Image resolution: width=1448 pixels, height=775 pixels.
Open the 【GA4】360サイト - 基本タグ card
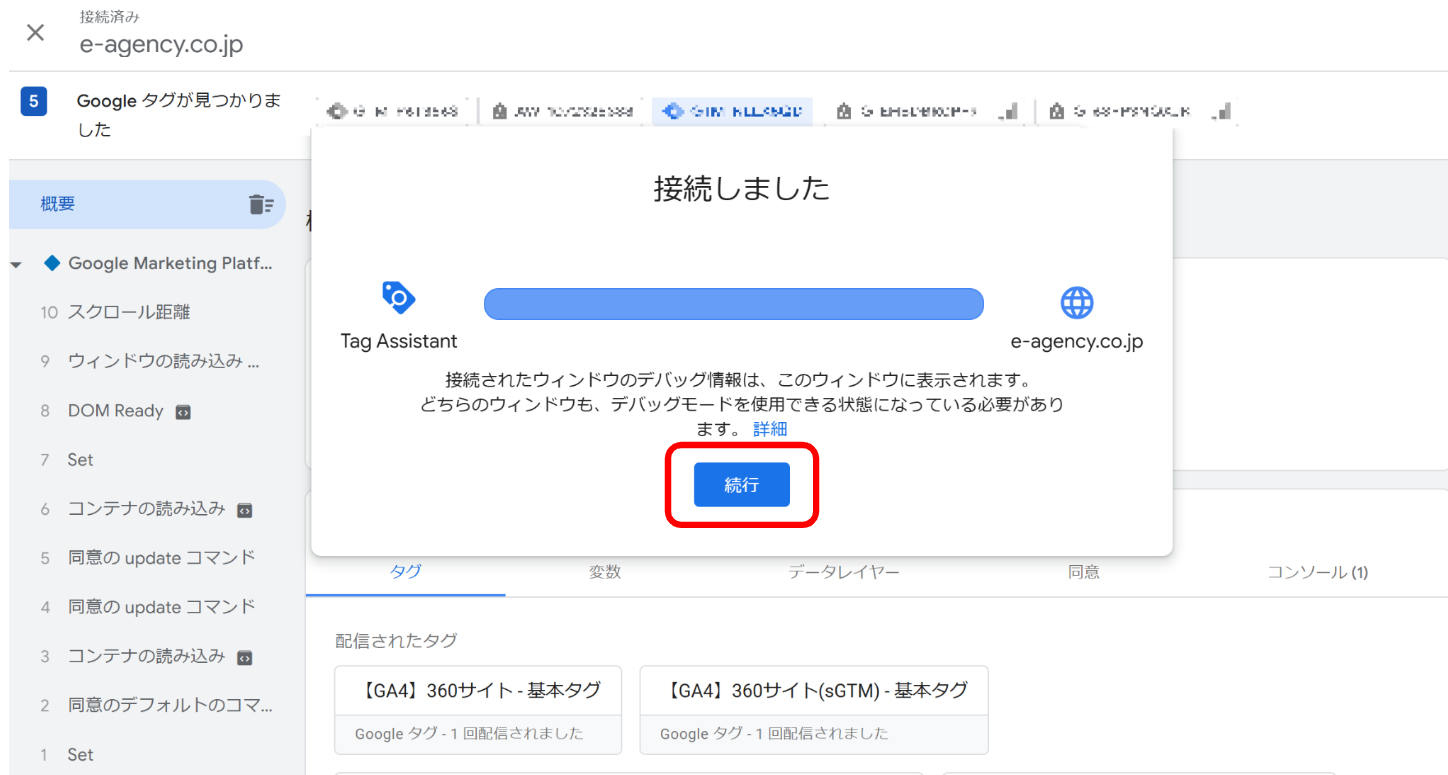pos(478,710)
